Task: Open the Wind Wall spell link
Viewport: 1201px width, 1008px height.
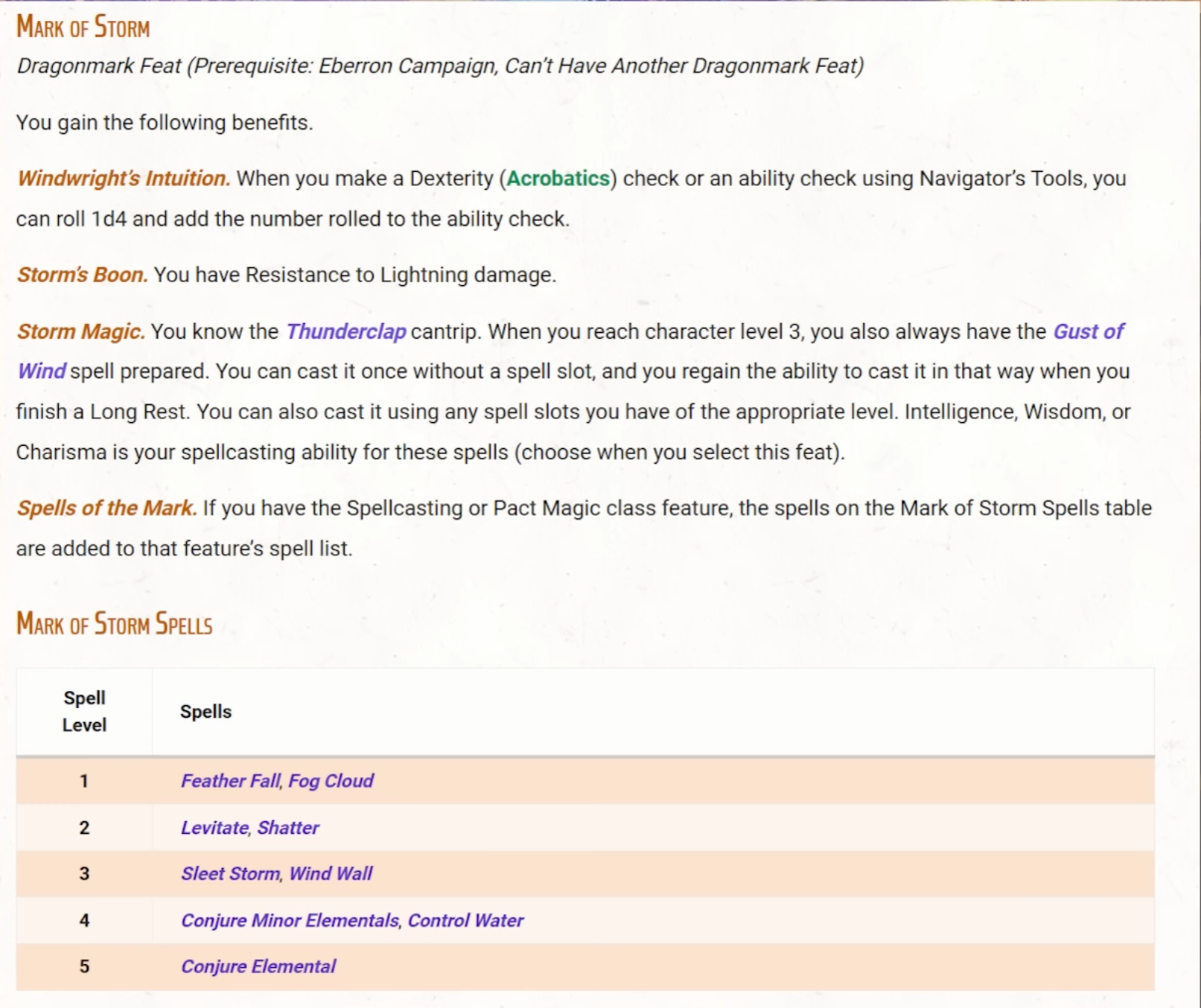Action: (x=331, y=874)
